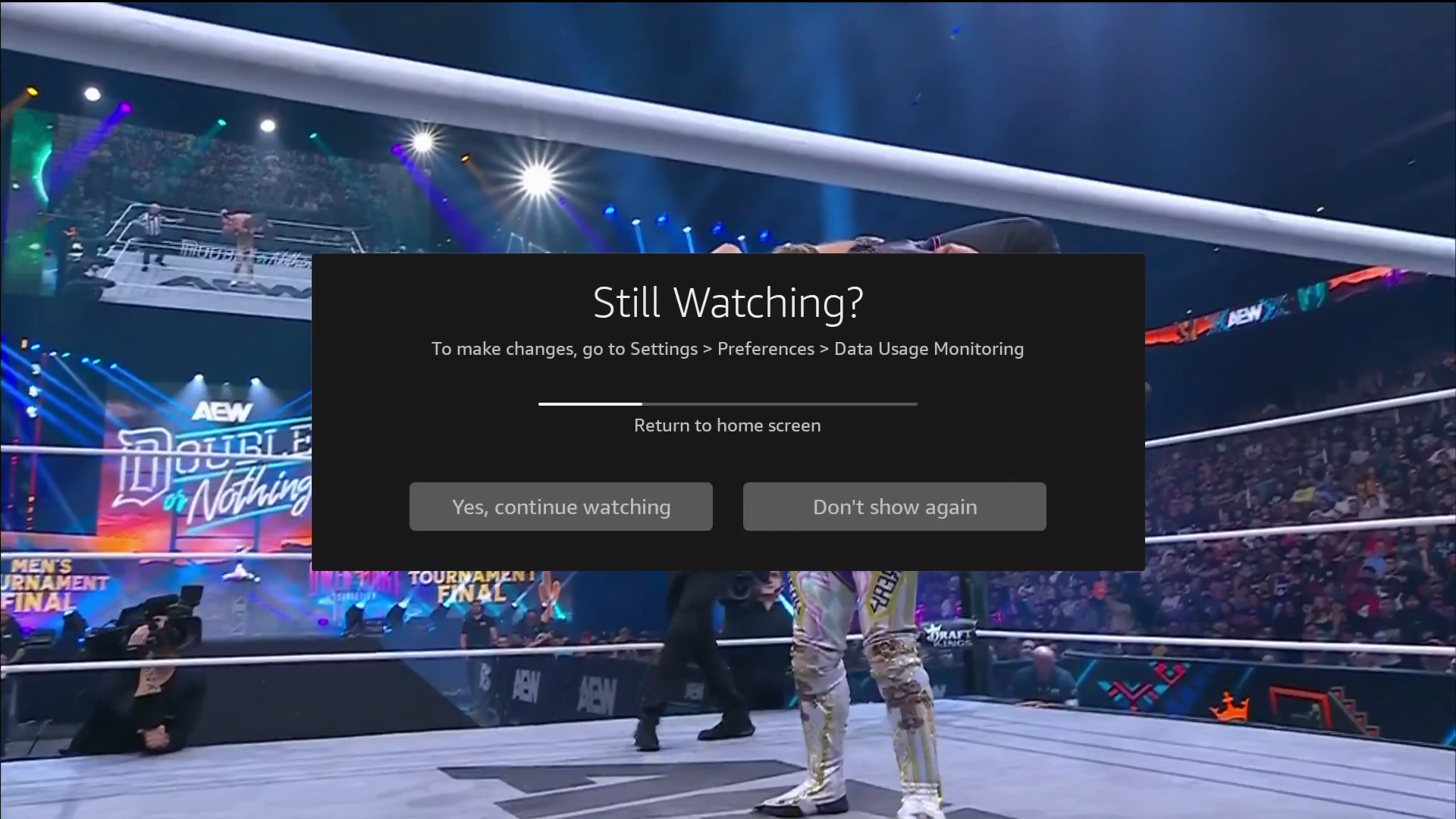The height and width of the screenshot is (819, 1456).
Task: Click the DraftKings logo on the ring post
Action: coord(949,636)
